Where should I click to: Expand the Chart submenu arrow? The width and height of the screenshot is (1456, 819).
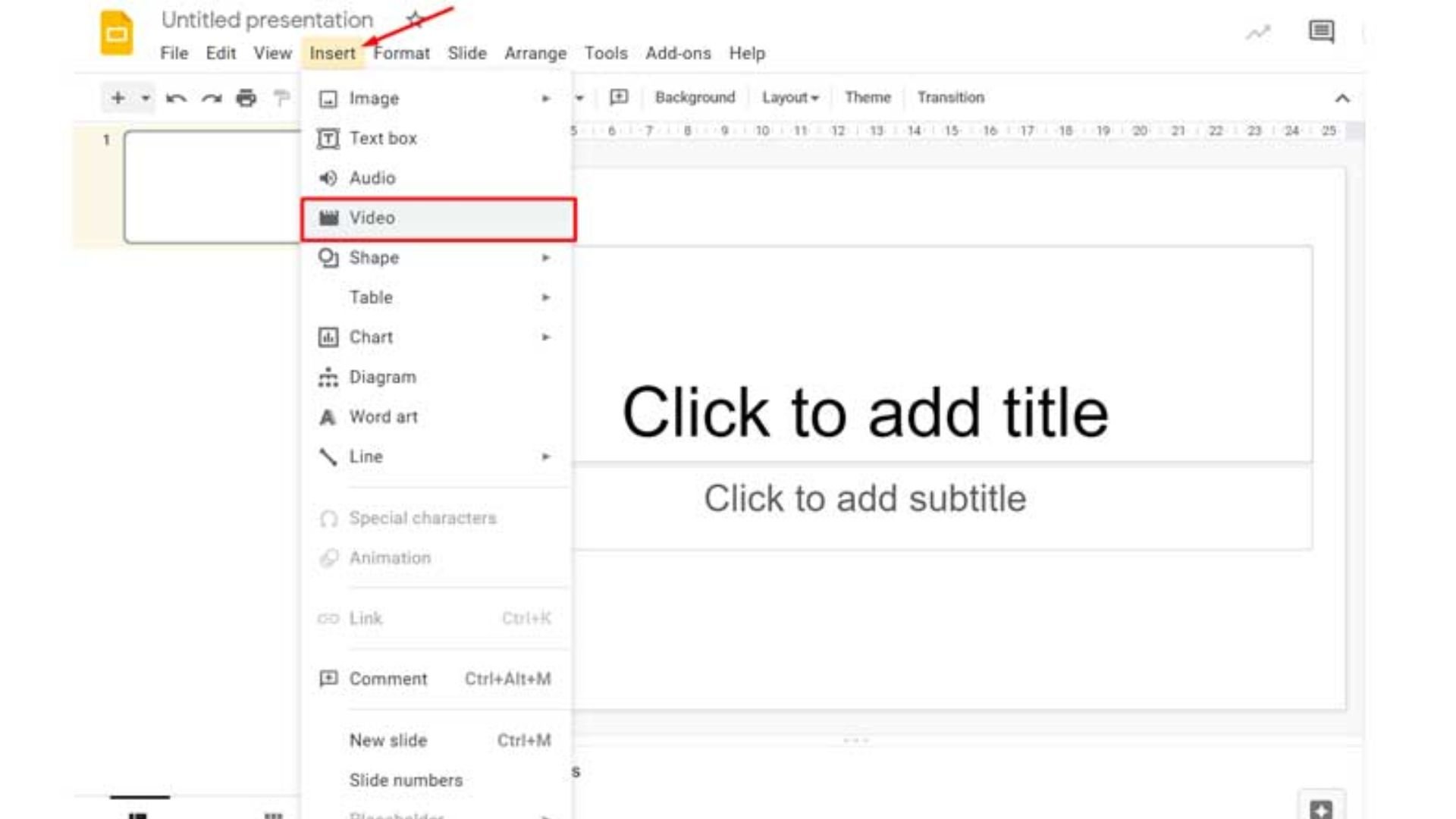pyautogui.click(x=545, y=337)
